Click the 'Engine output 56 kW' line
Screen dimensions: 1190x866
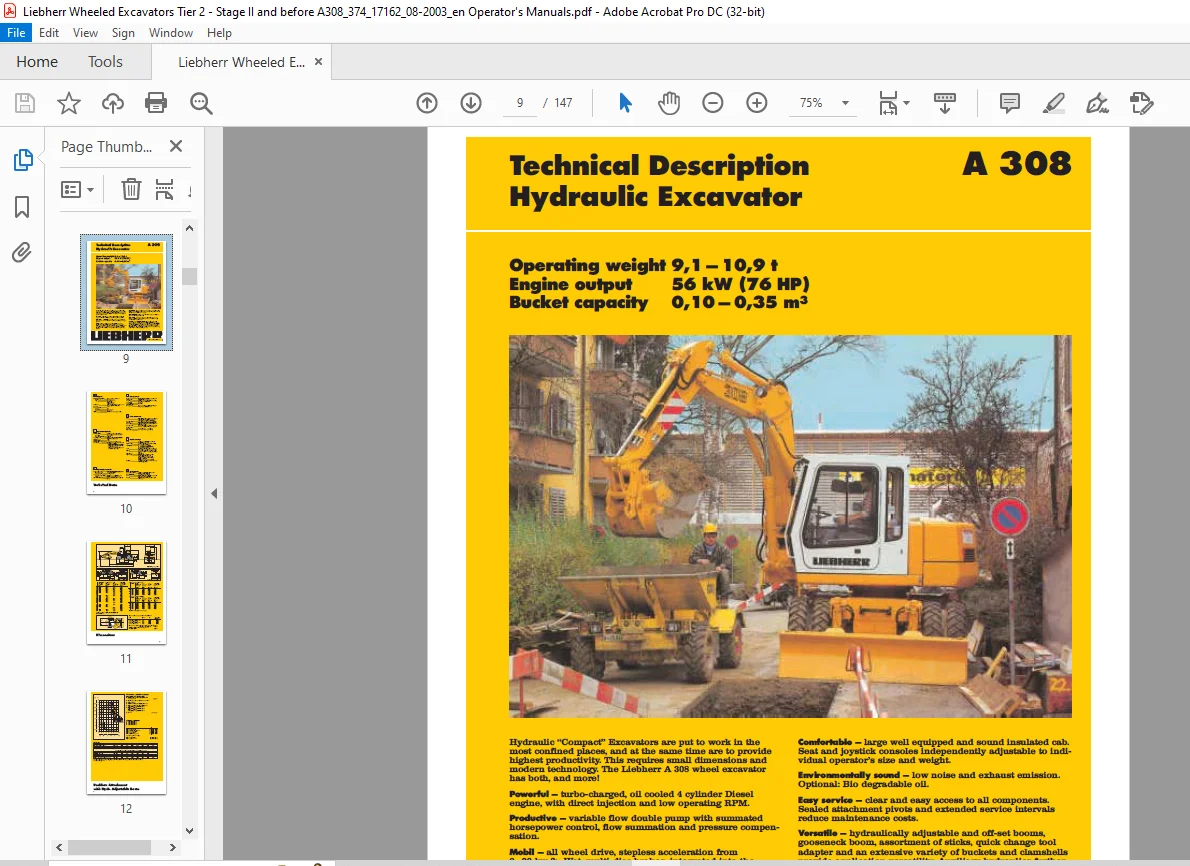pos(660,284)
